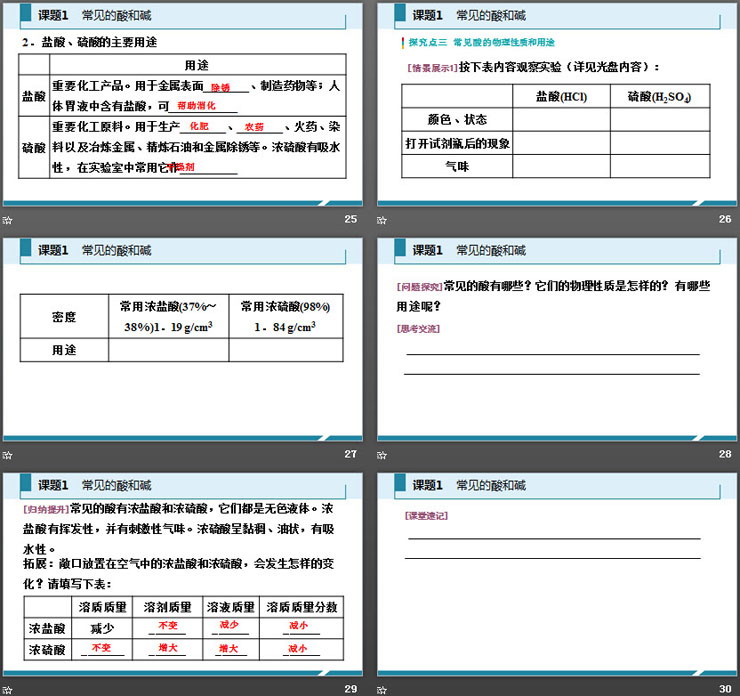Select the slide 25 thumbnail about acid uses

[x=182, y=105]
